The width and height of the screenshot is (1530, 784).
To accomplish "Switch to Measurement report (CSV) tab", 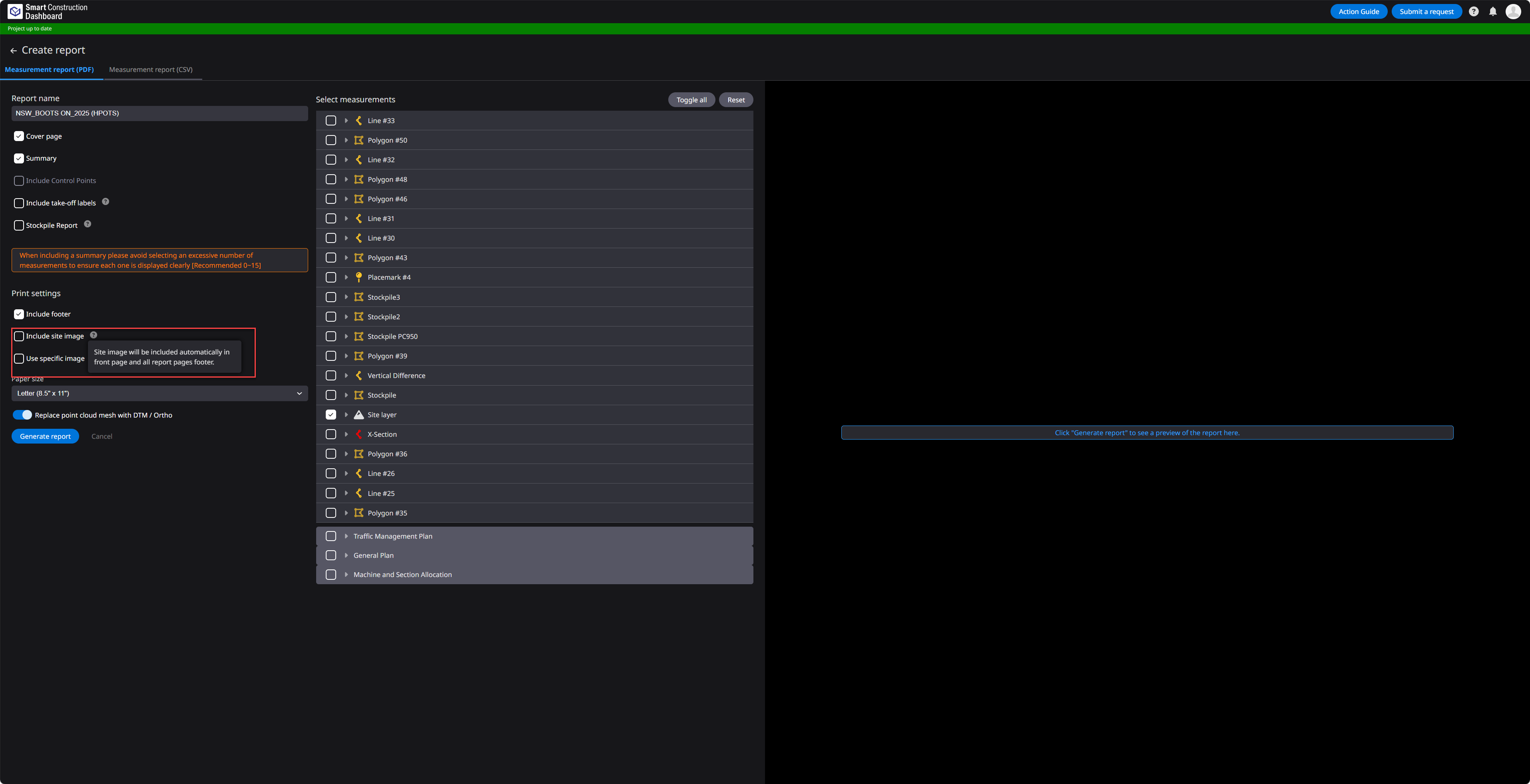I will point(151,70).
